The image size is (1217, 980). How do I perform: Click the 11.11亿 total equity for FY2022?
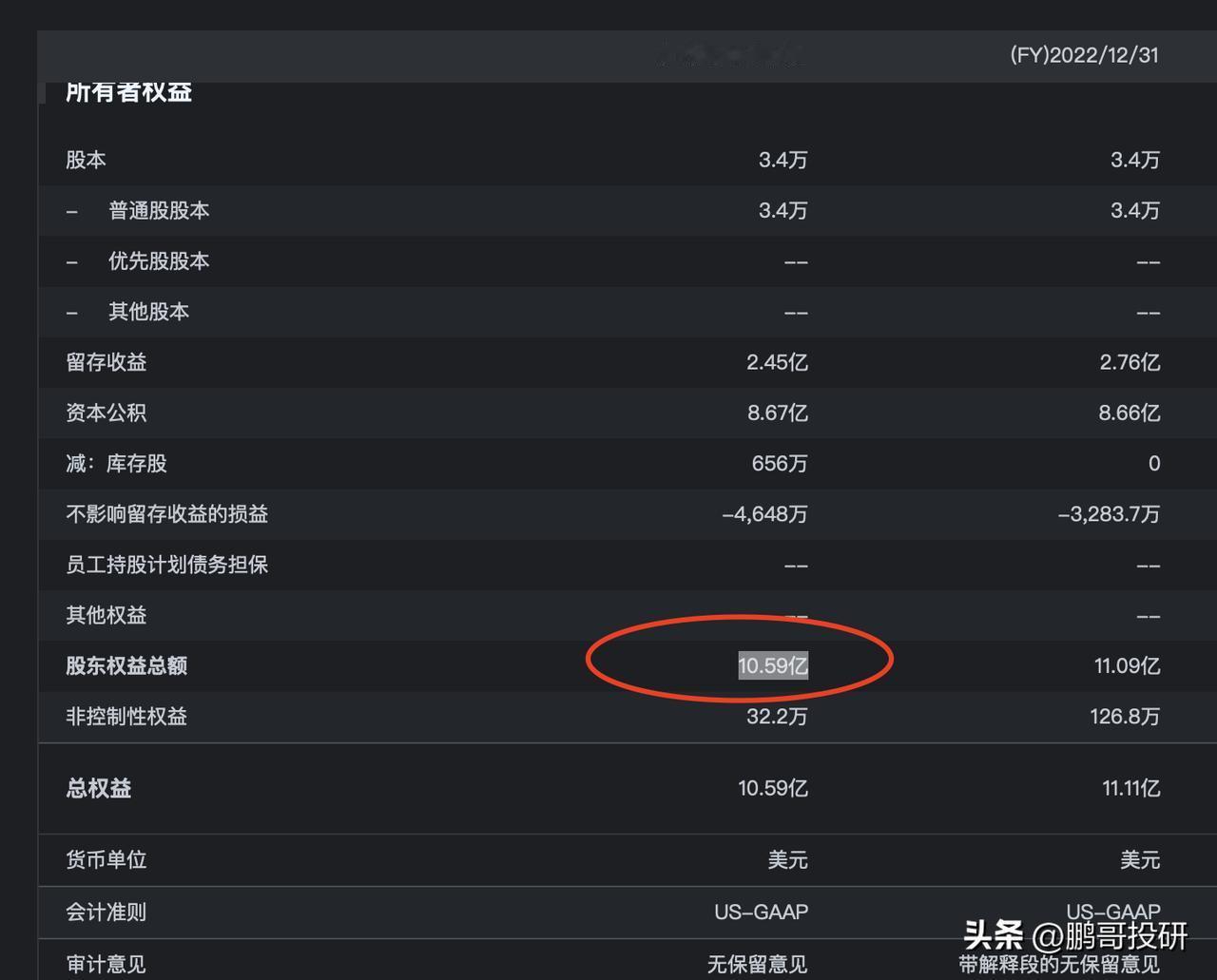tap(1130, 788)
